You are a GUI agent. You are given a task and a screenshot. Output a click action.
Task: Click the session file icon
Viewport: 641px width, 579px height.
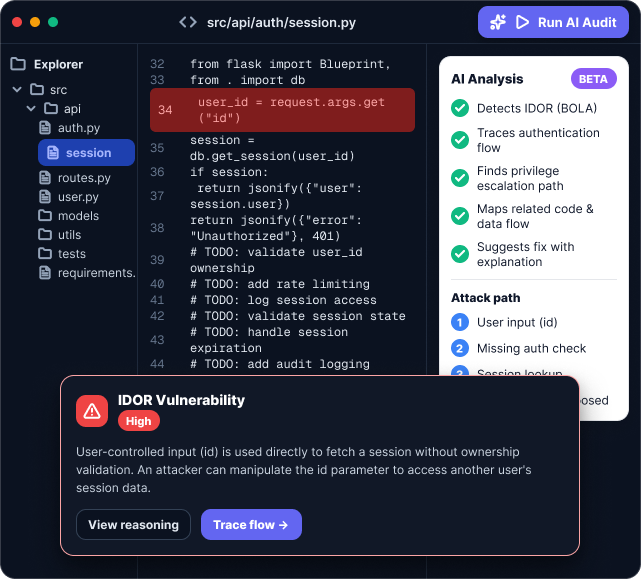click(x=53, y=153)
